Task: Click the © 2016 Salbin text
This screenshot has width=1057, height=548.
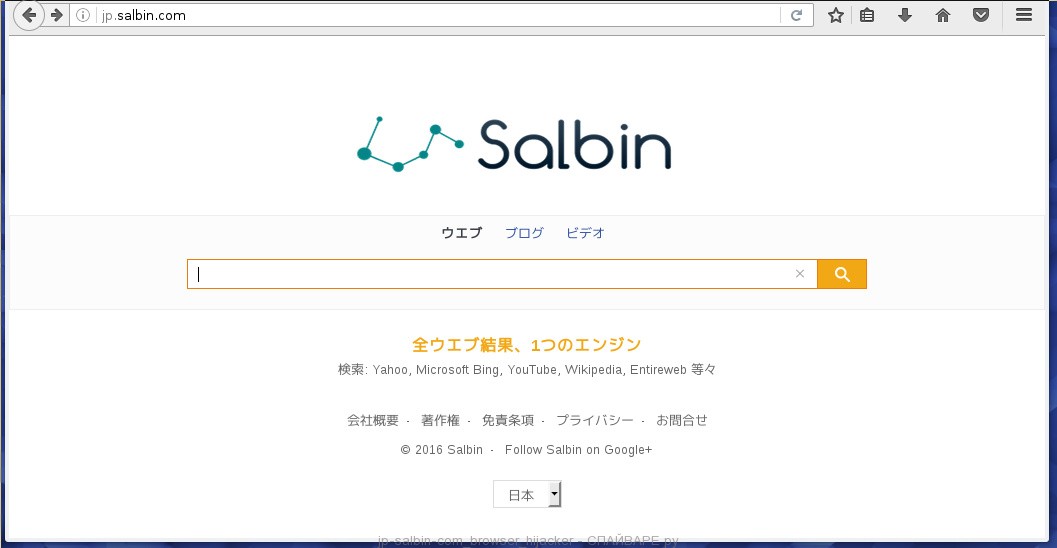Action: (442, 450)
